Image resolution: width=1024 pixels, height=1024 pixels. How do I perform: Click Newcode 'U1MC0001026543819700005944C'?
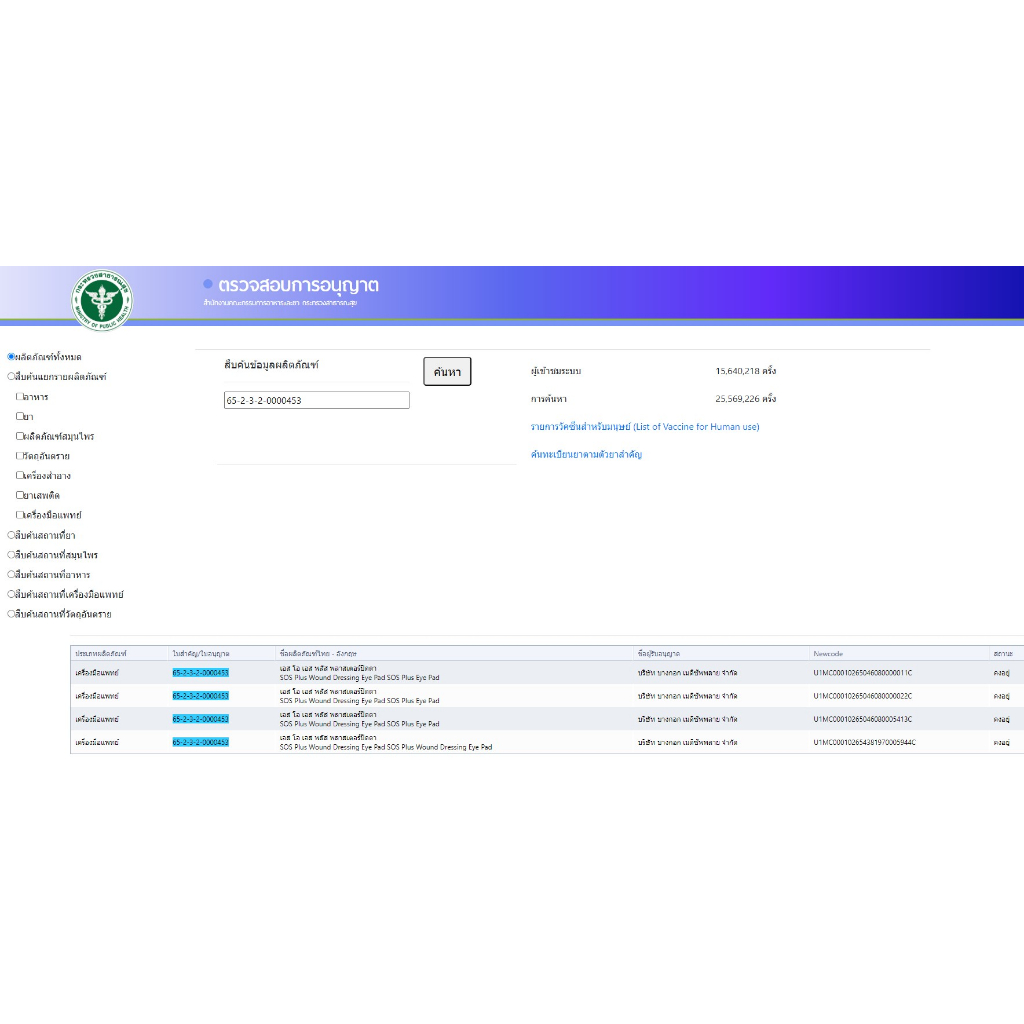(865, 743)
